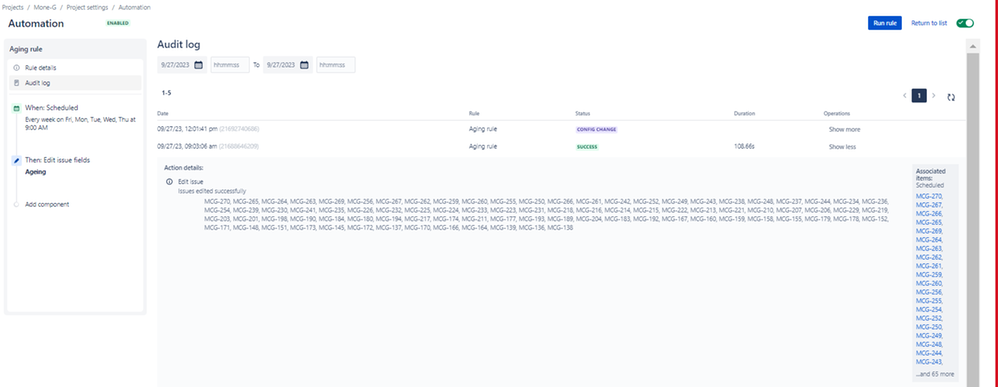Open associated issue MCG-267 link

[x=929, y=205]
